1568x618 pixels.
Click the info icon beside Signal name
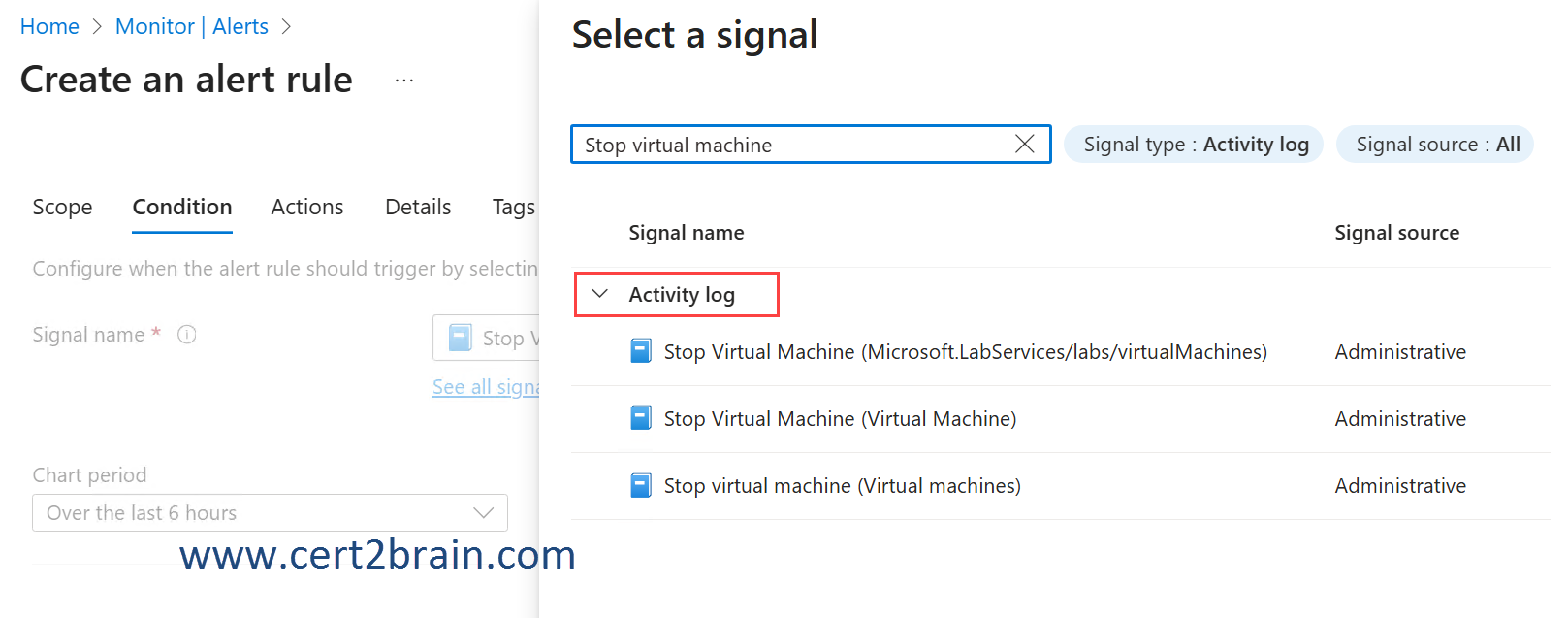pyautogui.click(x=187, y=335)
